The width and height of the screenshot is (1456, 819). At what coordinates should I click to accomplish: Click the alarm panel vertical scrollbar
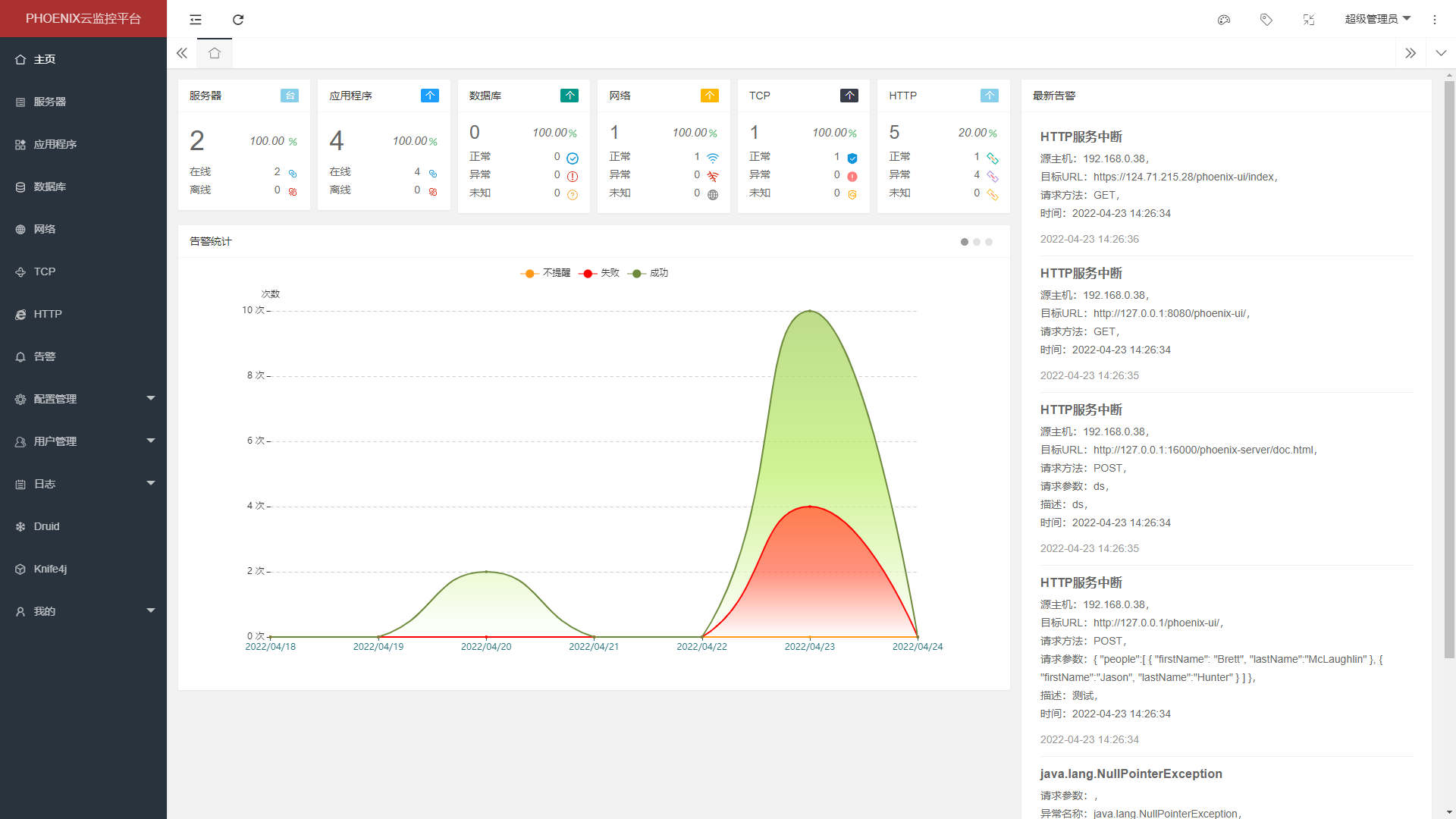point(1449,364)
